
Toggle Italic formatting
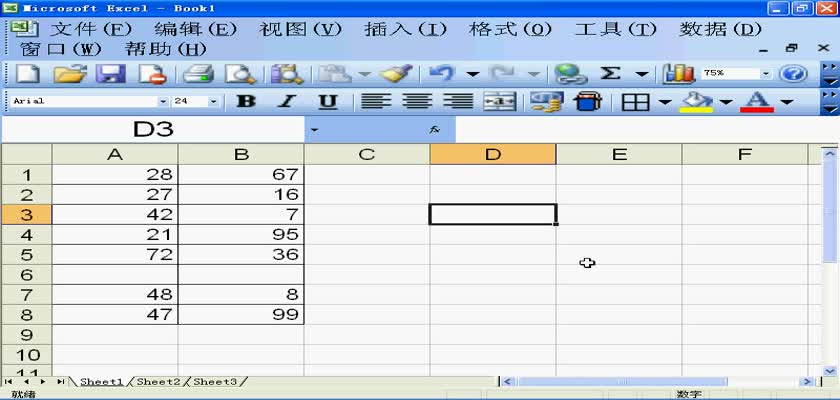pyautogui.click(x=286, y=101)
